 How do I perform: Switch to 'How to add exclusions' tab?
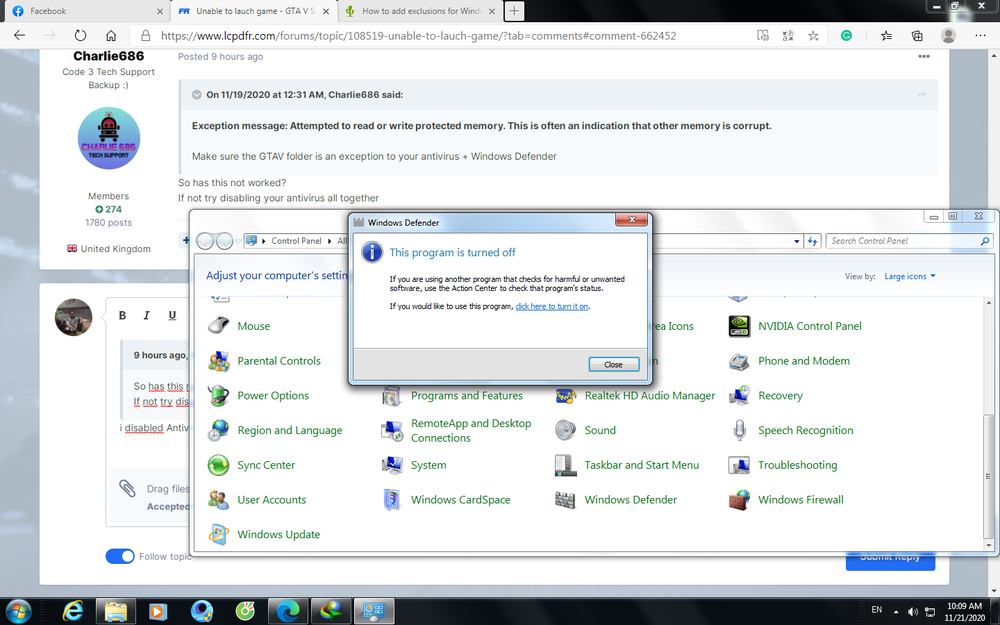420,11
